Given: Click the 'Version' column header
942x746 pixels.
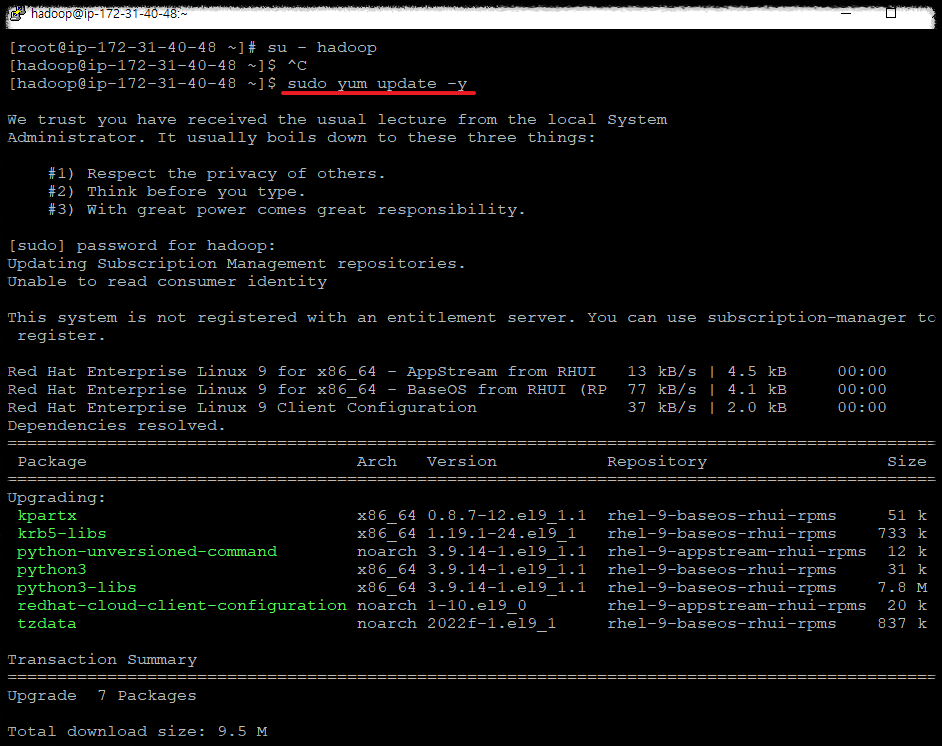Looking at the screenshot, I should pos(462,462).
